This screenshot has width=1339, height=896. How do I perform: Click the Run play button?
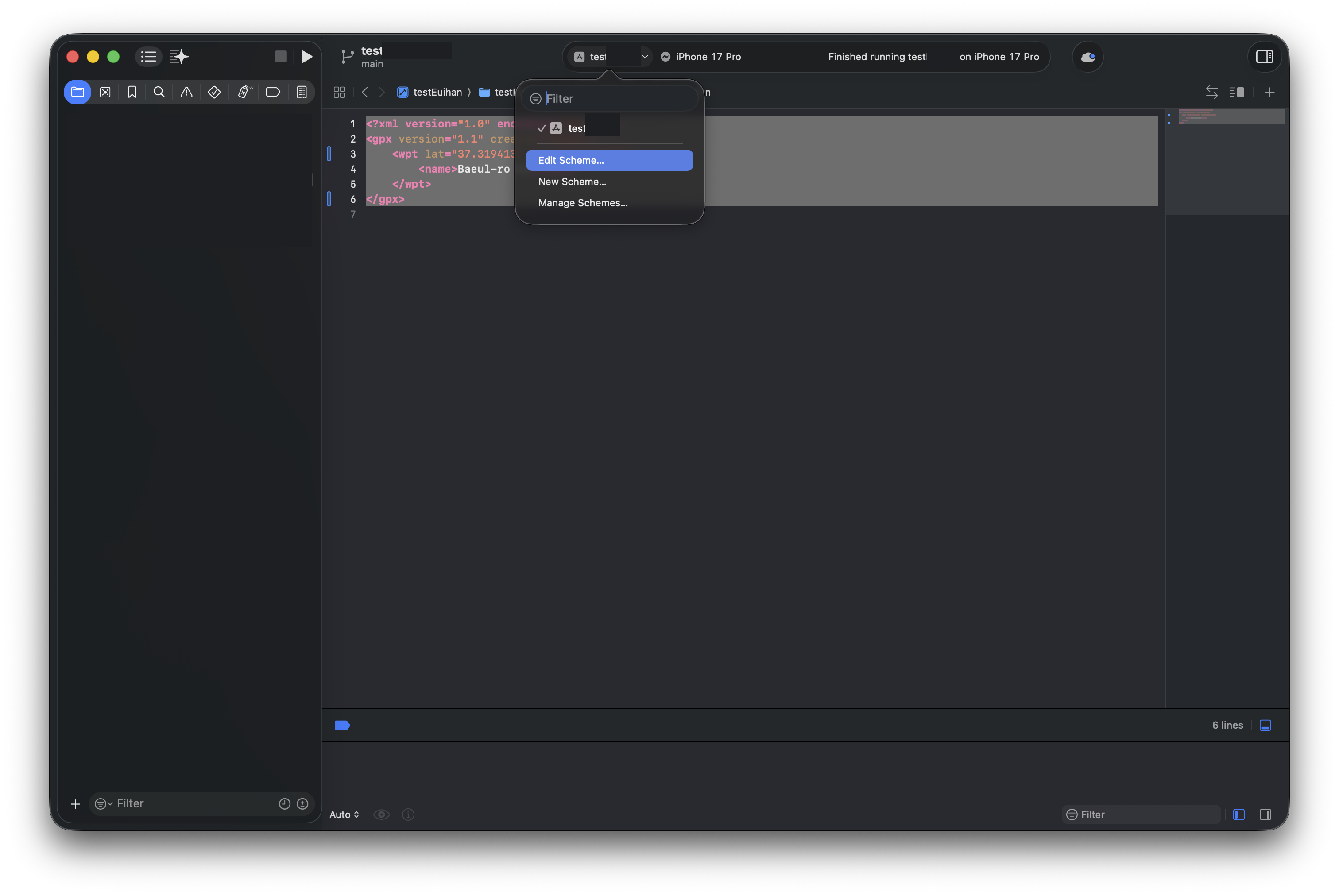click(x=307, y=57)
